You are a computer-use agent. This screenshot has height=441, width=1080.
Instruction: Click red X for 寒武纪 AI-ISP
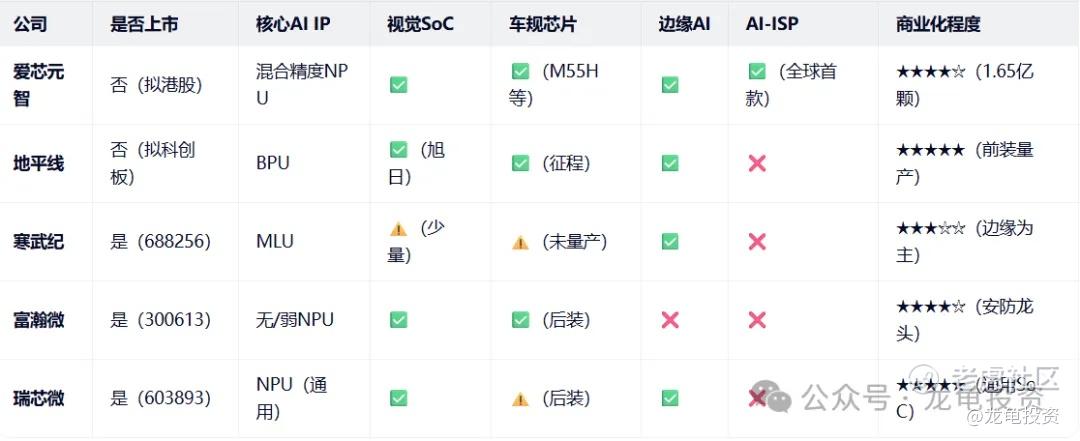tap(757, 242)
